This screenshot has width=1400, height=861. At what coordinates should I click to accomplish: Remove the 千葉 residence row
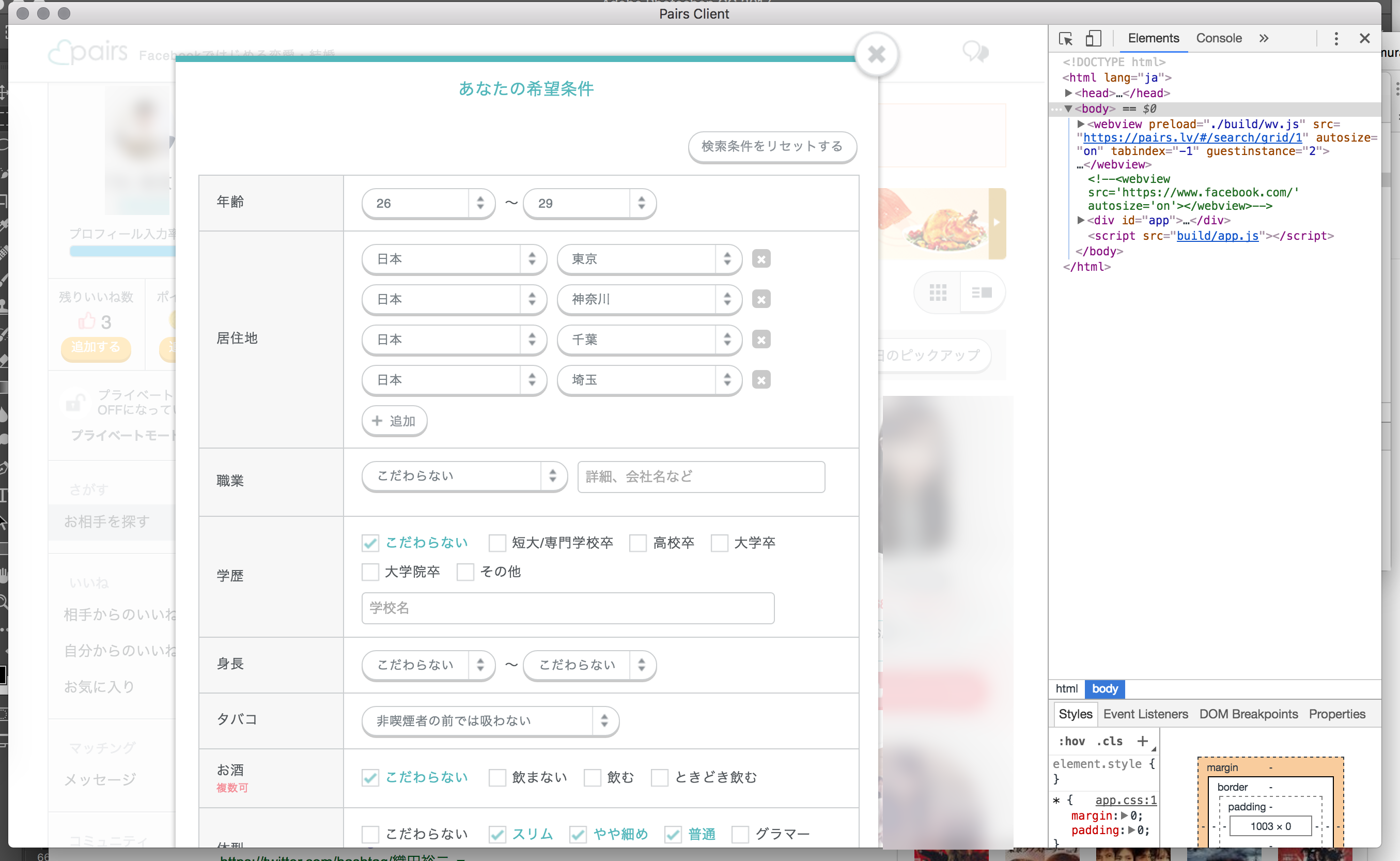tap(761, 340)
